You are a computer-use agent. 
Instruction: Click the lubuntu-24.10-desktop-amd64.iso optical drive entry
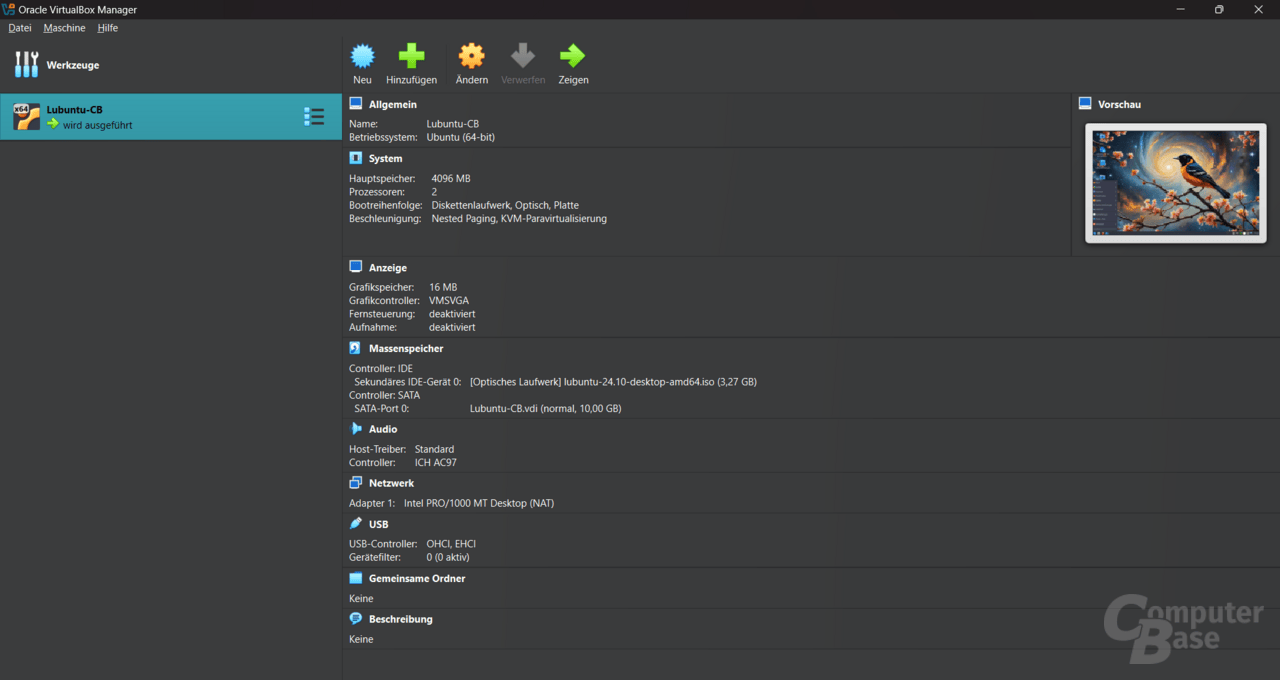tap(613, 381)
